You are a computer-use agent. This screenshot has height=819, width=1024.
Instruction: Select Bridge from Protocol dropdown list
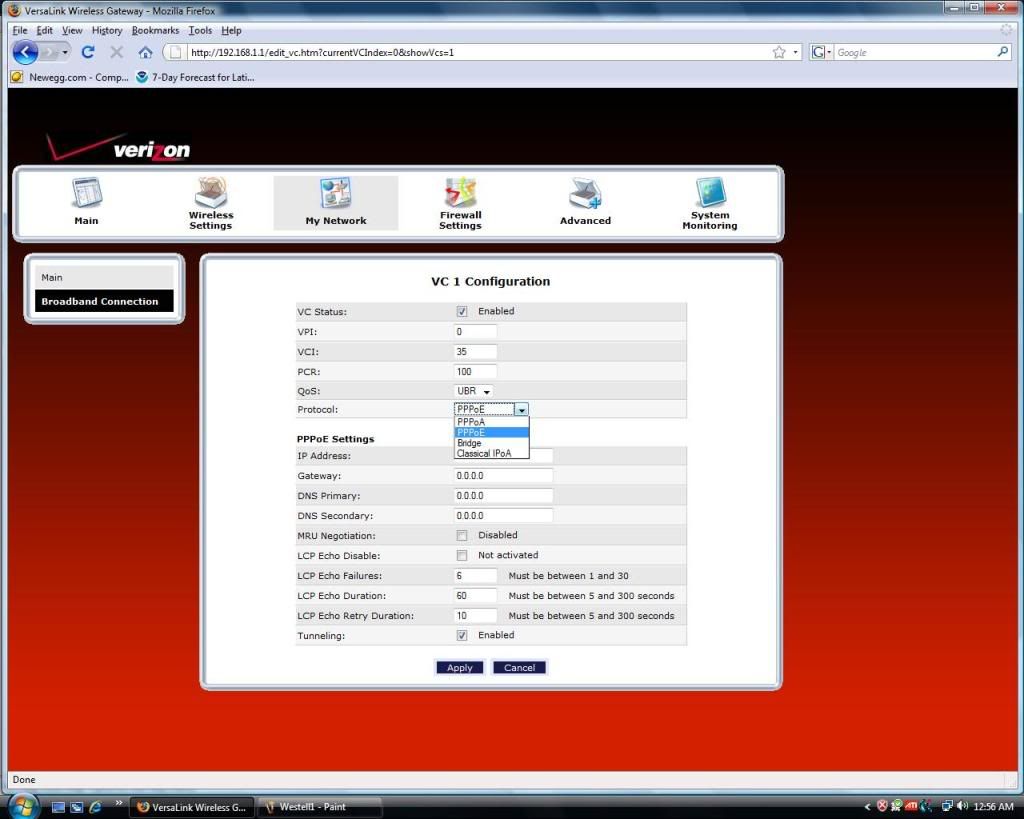469,443
